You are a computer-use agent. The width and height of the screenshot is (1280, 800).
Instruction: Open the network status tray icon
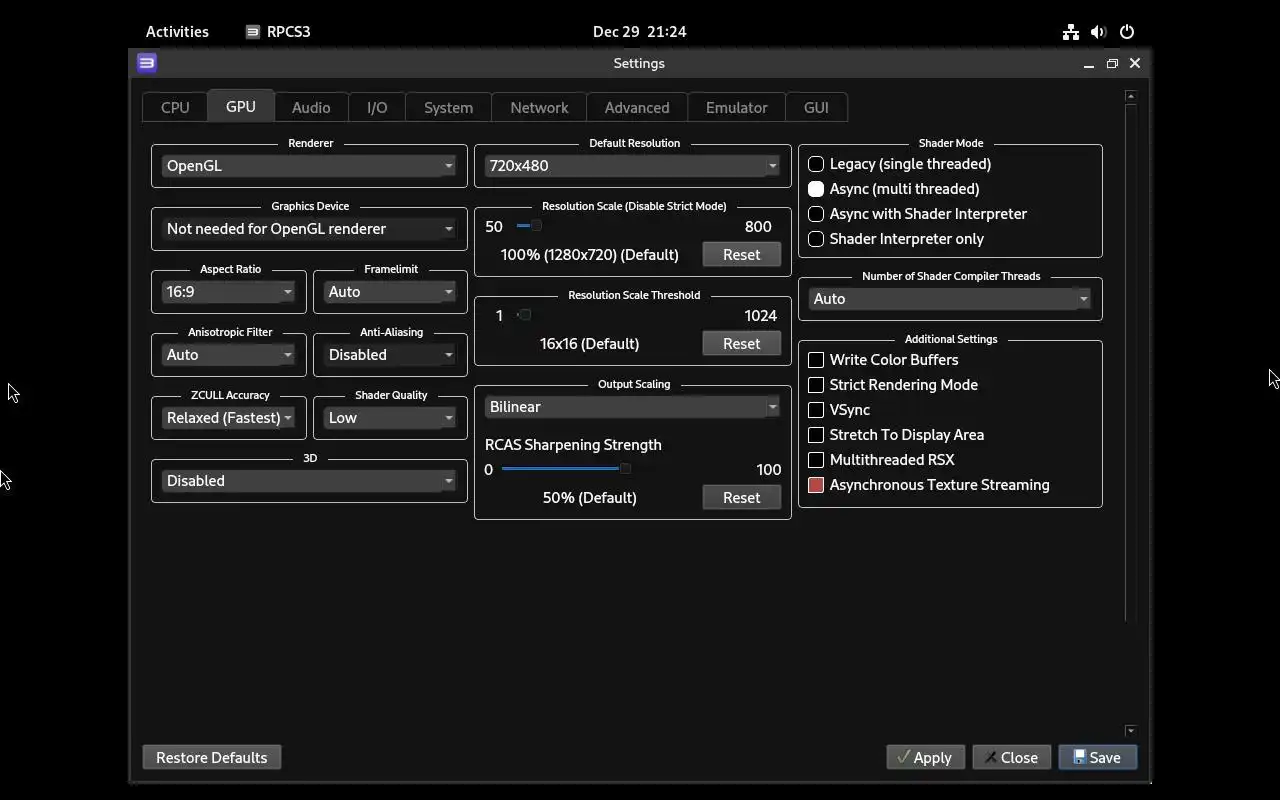(1071, 32)
